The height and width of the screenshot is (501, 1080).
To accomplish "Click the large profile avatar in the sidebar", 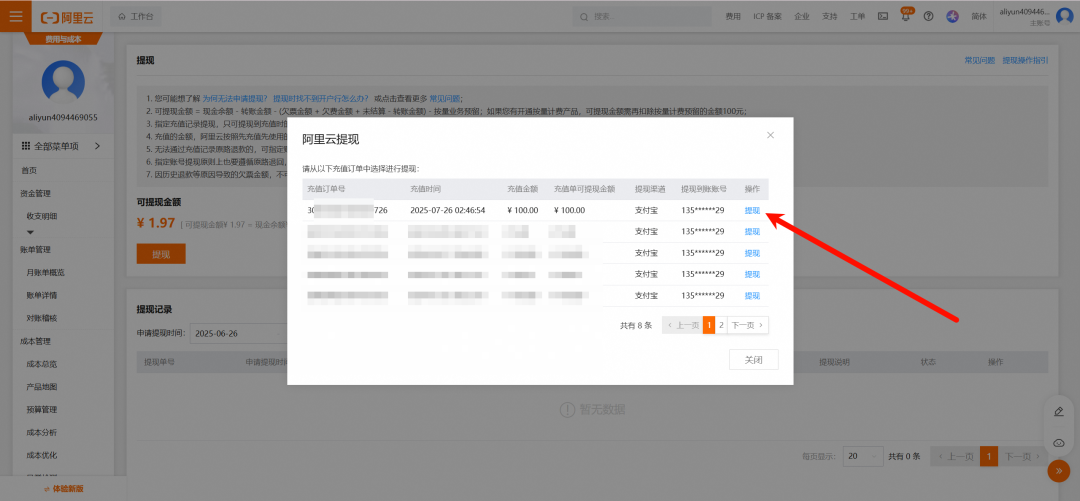I will [x=63, y=82].
